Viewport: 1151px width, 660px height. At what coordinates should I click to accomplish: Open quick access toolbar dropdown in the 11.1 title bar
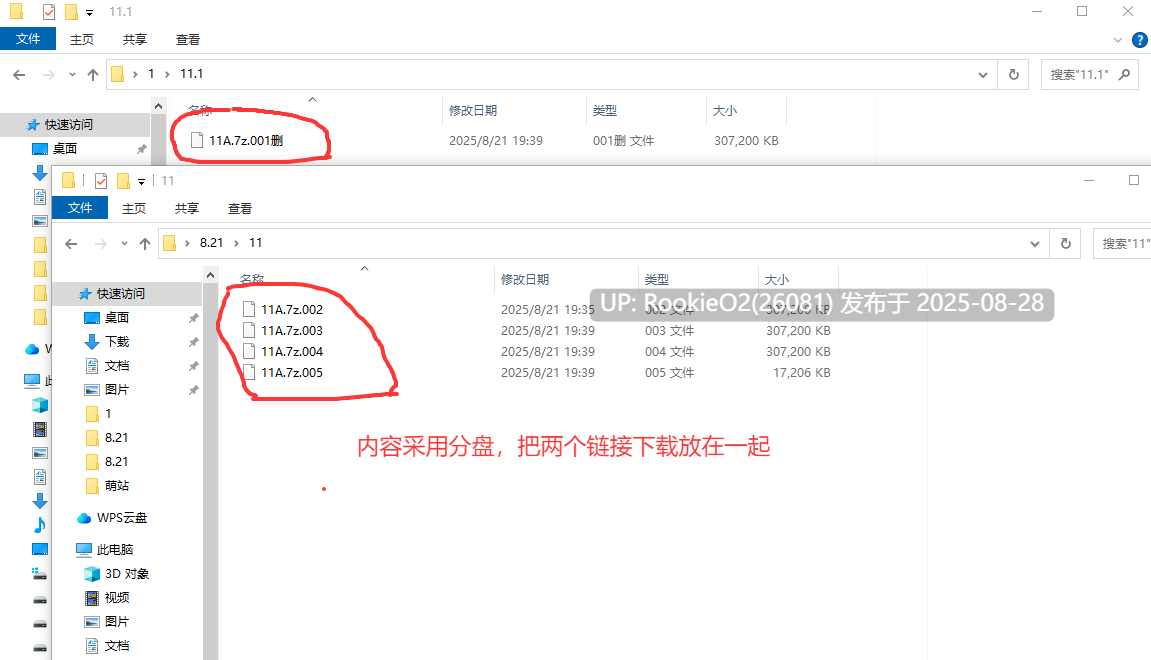90,12
